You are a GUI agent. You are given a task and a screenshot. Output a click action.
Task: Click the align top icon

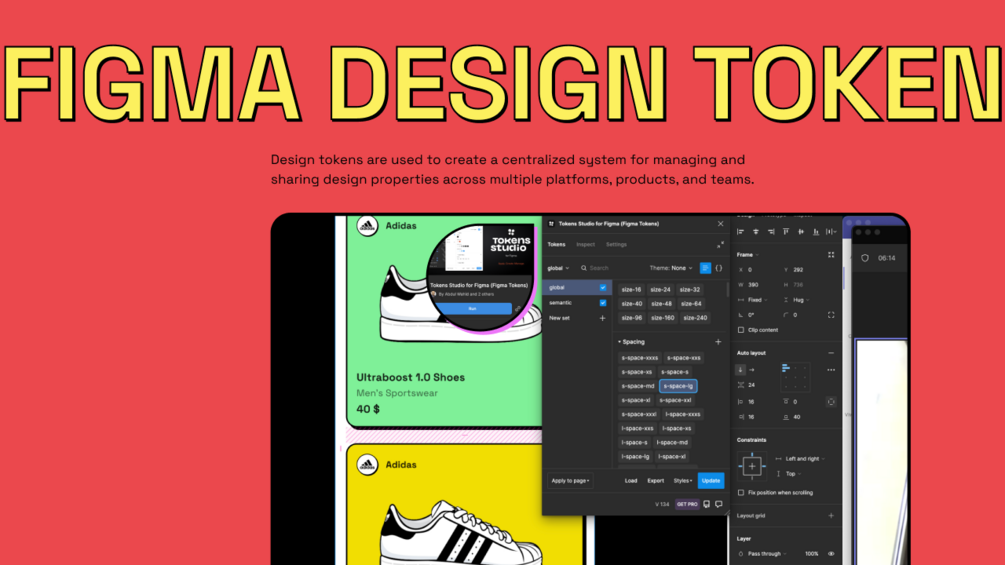(786, 232)
